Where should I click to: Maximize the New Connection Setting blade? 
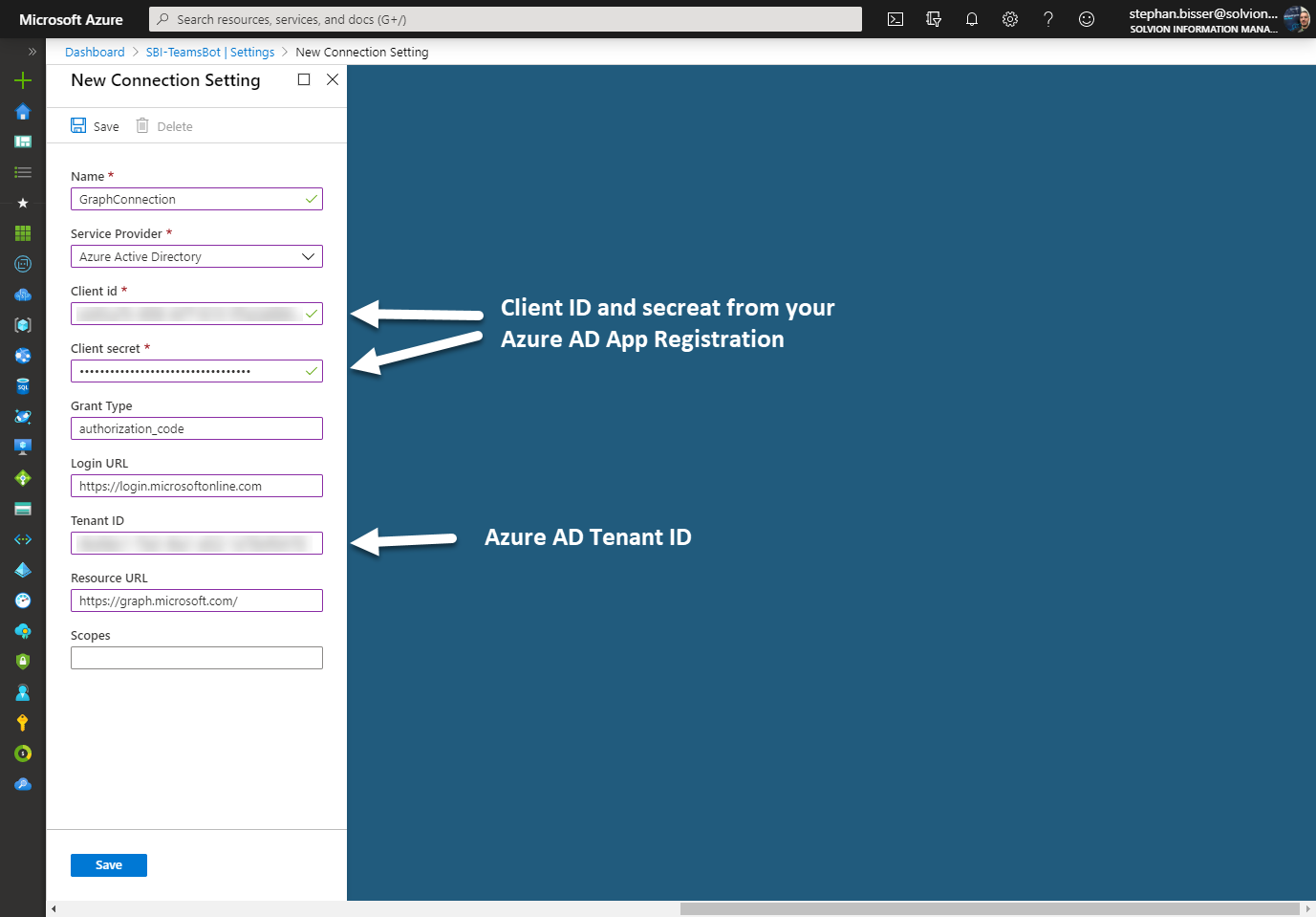(x=304, y=79)
